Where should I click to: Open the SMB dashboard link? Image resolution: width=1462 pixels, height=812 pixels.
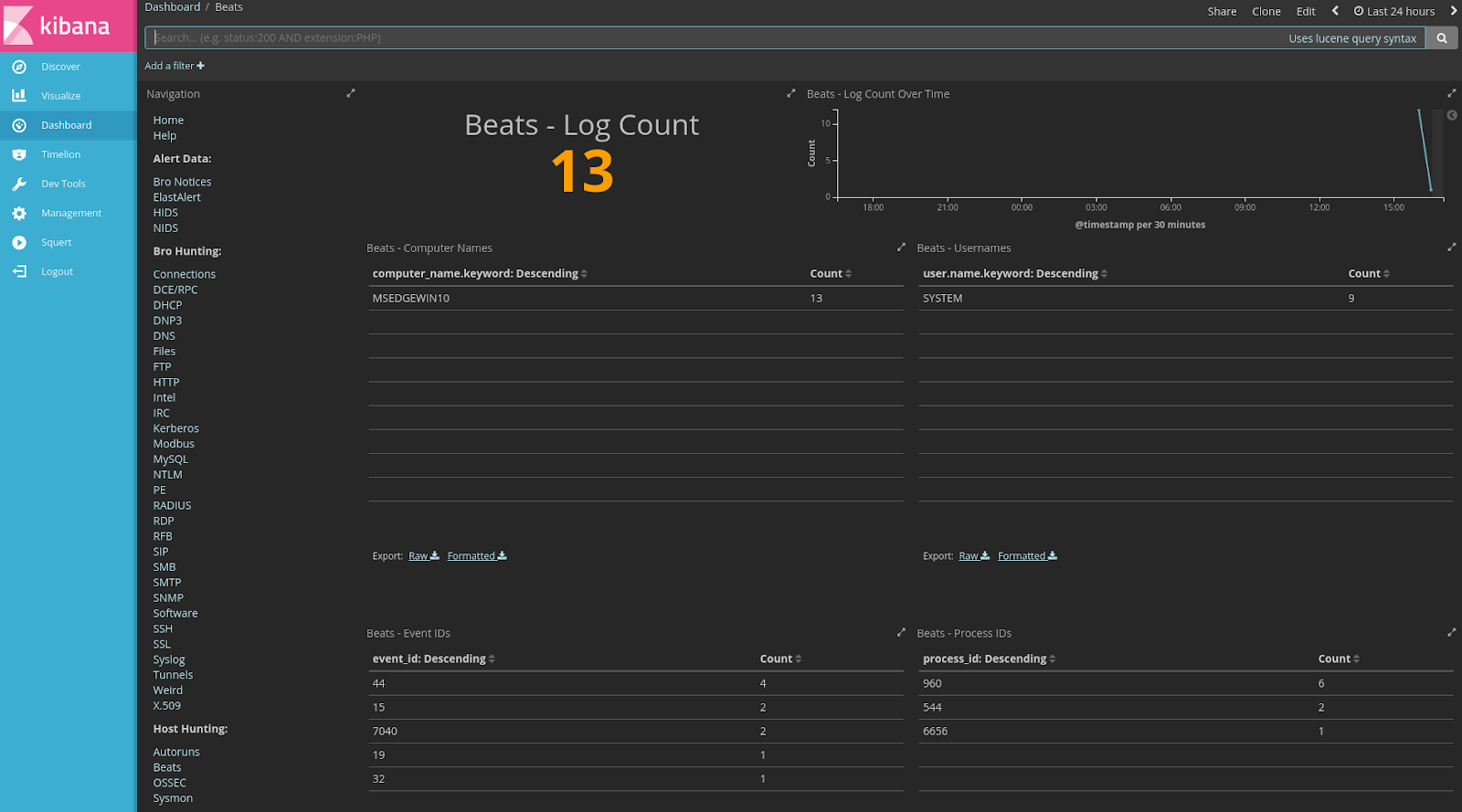pos(164,567)
